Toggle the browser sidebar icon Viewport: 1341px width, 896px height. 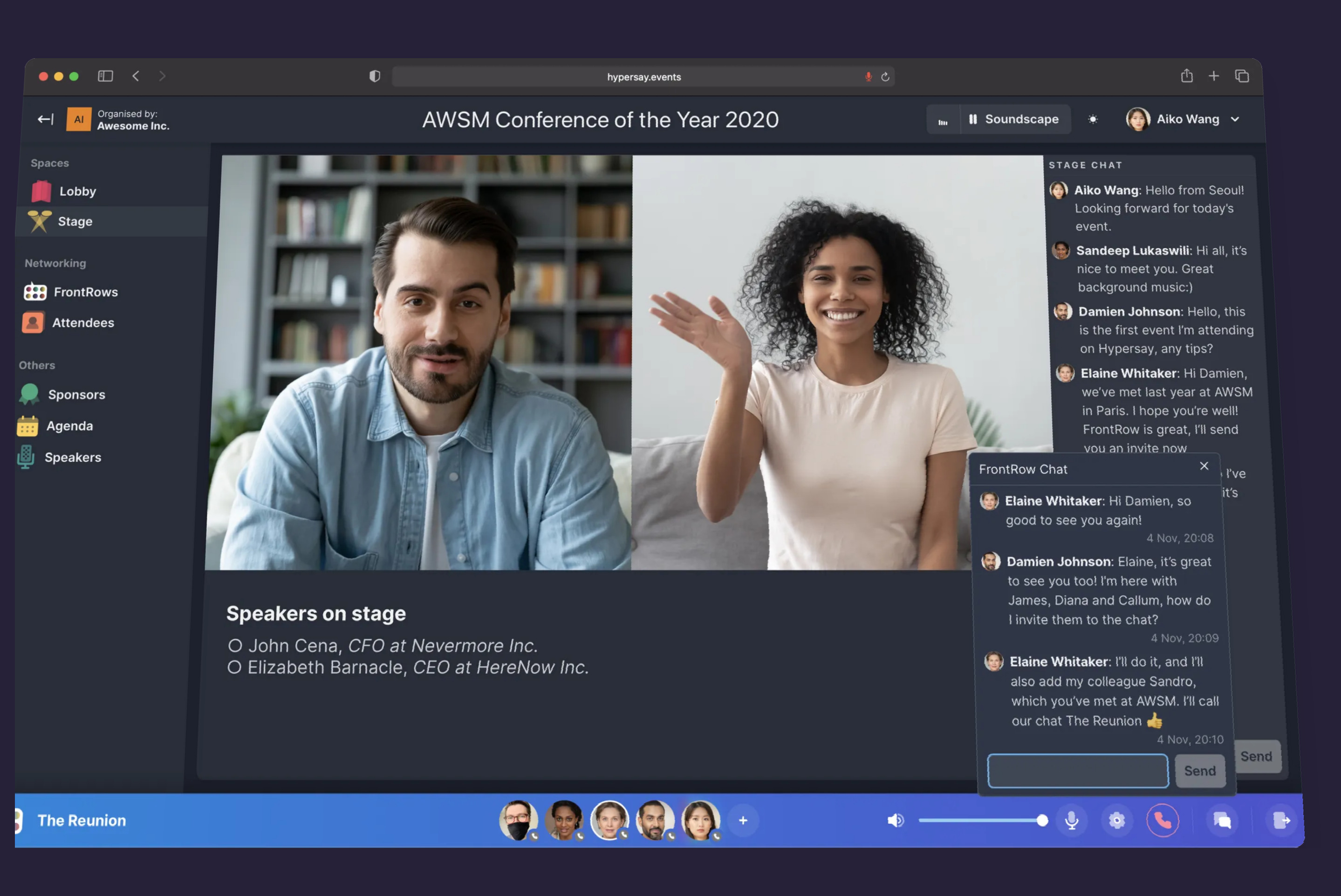tap(105, 76)
